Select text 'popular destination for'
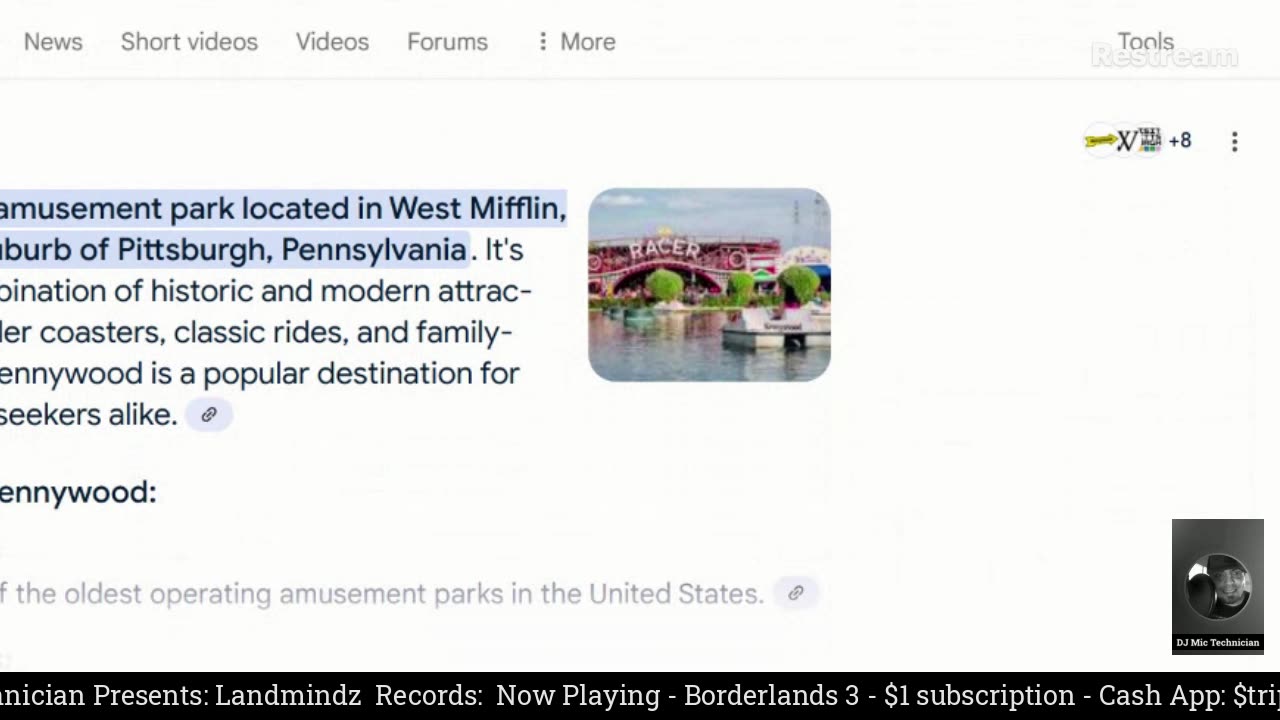The height and width of the screenshot is (720, 1280). click(x=361, y=374)
